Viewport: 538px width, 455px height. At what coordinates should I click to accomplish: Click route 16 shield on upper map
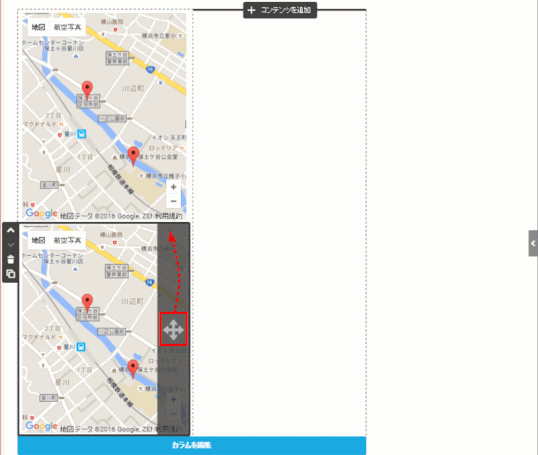(x=150, y=70)
